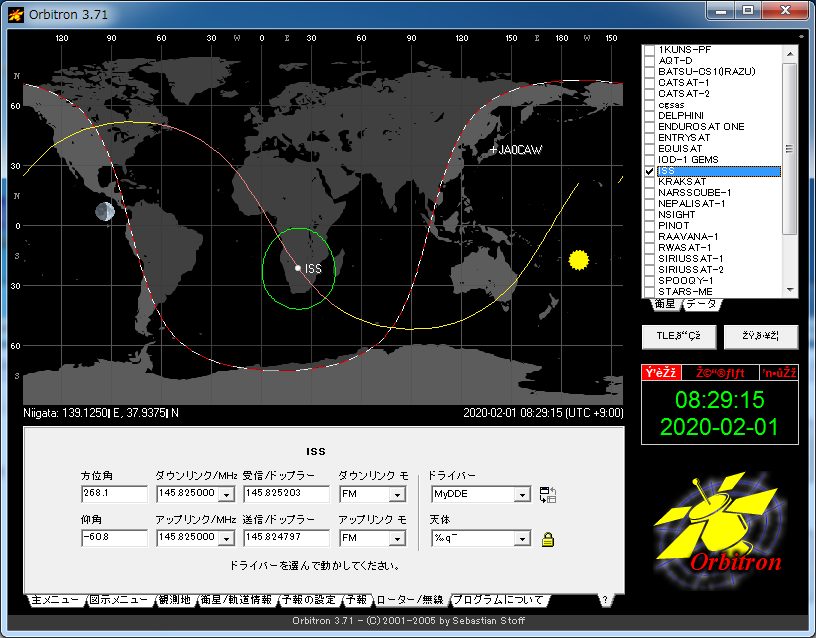
Task: Select the 衛星 tab under satellite list
Action: (665, 304)
